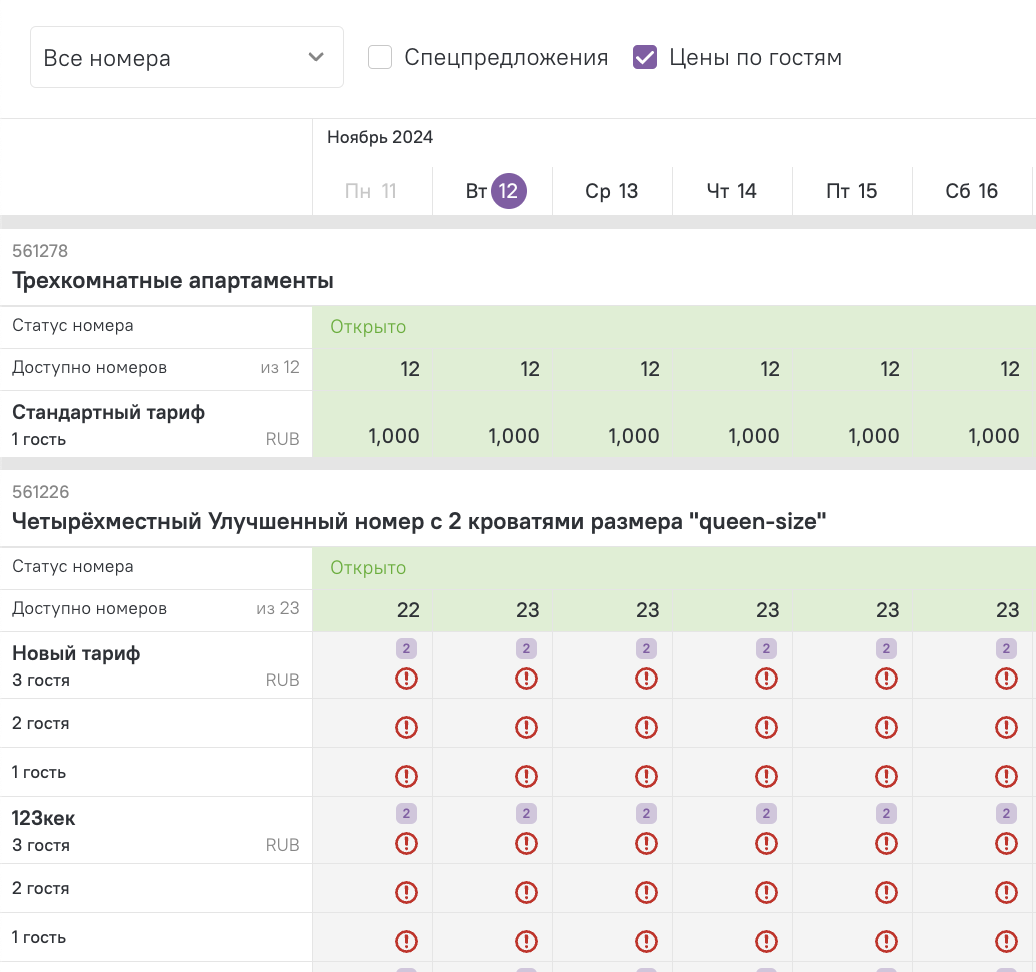The height and width of the screenshot is (972, 1036).
Task: Click warning icon for 123кек 2 гостя Monday 11
Action: point(406,893)
